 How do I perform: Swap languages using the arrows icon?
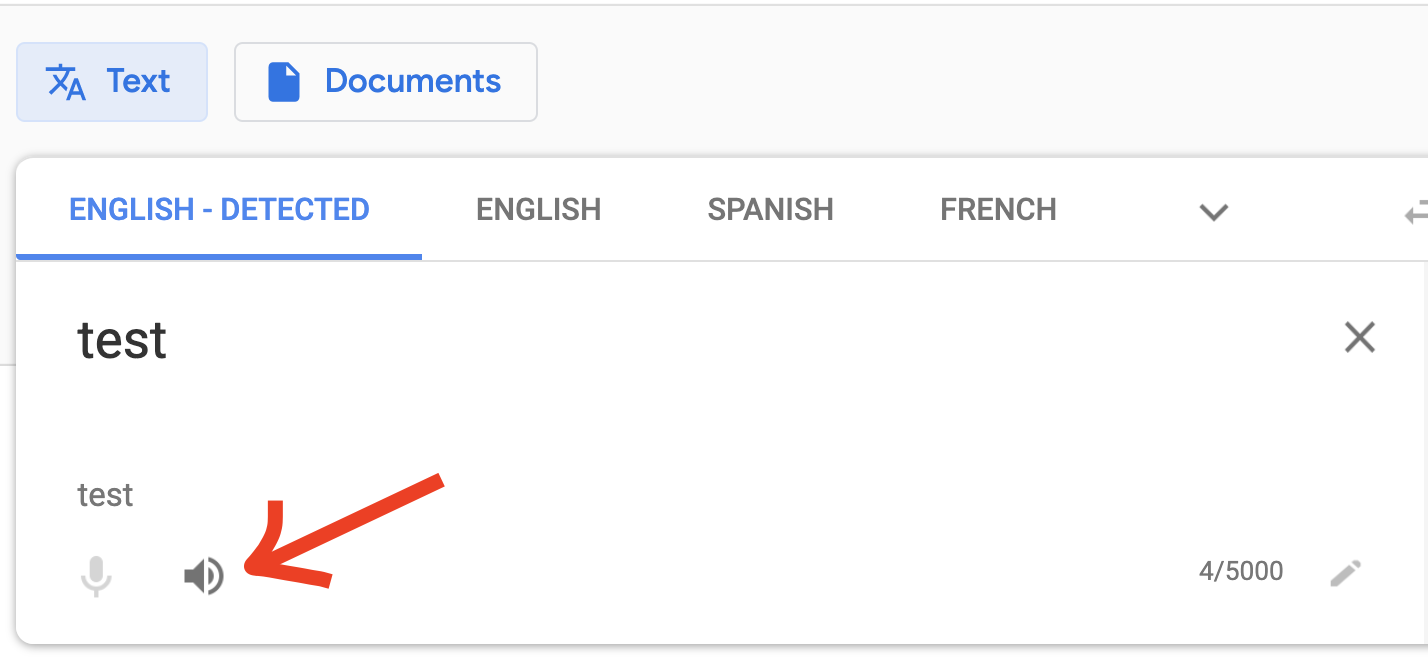click(x=1416, y=211)
